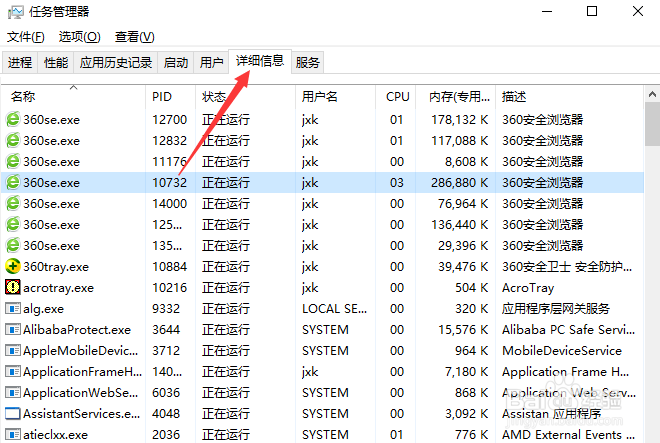Sort by the 内存(专用... column header
This screenshot has width=660, height=443.
pyautogui.click(x=456, y=96)
